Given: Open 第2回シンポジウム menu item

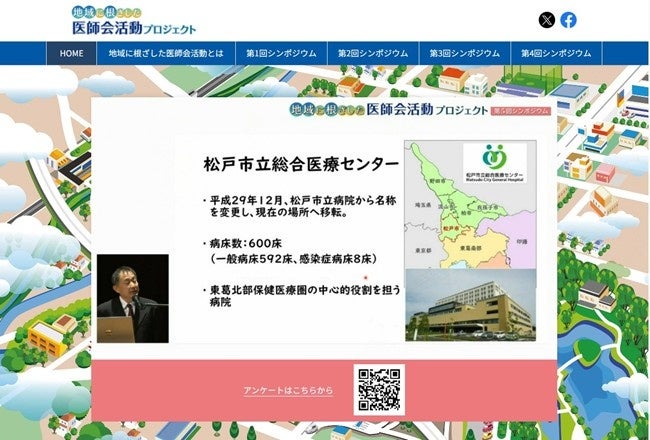Looking at the screenshot, I should (x=373, y=53).
